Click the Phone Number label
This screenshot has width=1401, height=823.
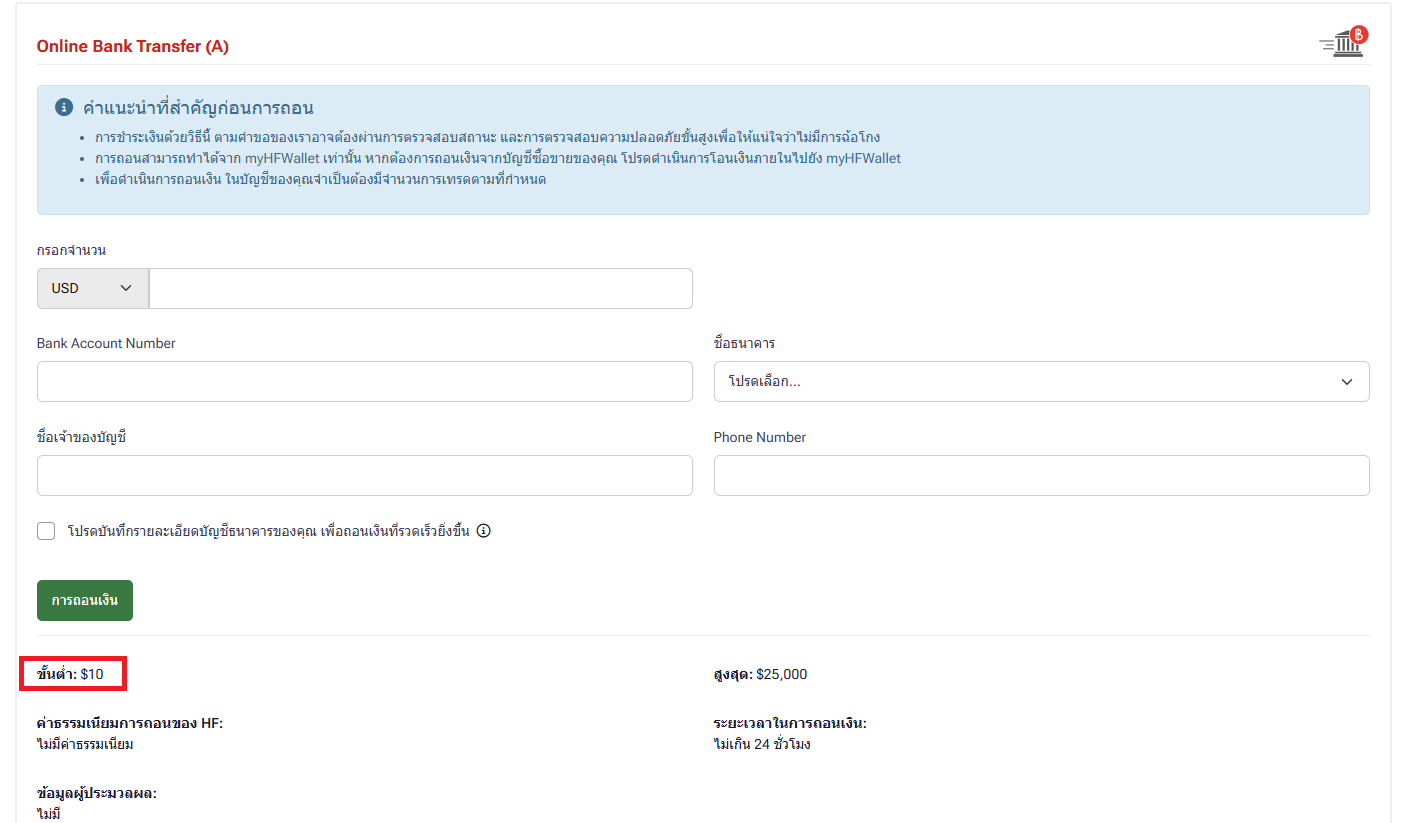pos(759,437)
